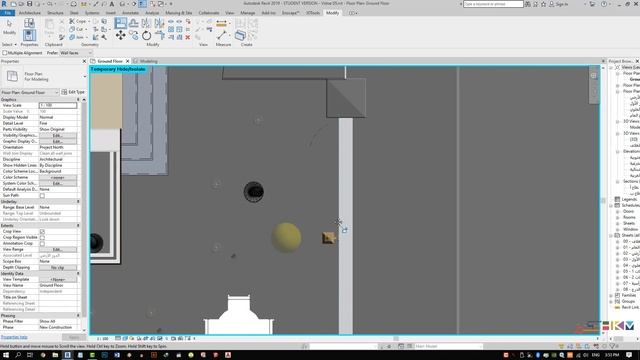The image size is (640, 360).
Task: Save project via quick access toolbar
Action: click(29, 4)
